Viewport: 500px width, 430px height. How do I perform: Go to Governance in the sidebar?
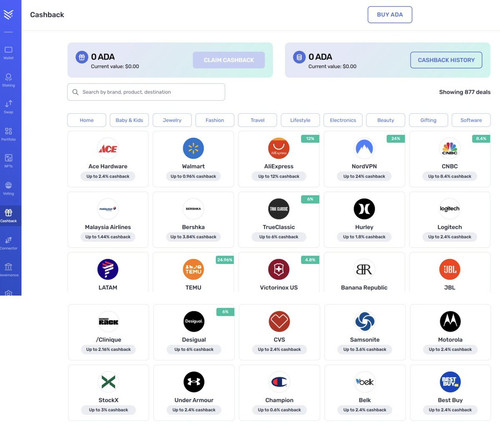coord(8,270)
